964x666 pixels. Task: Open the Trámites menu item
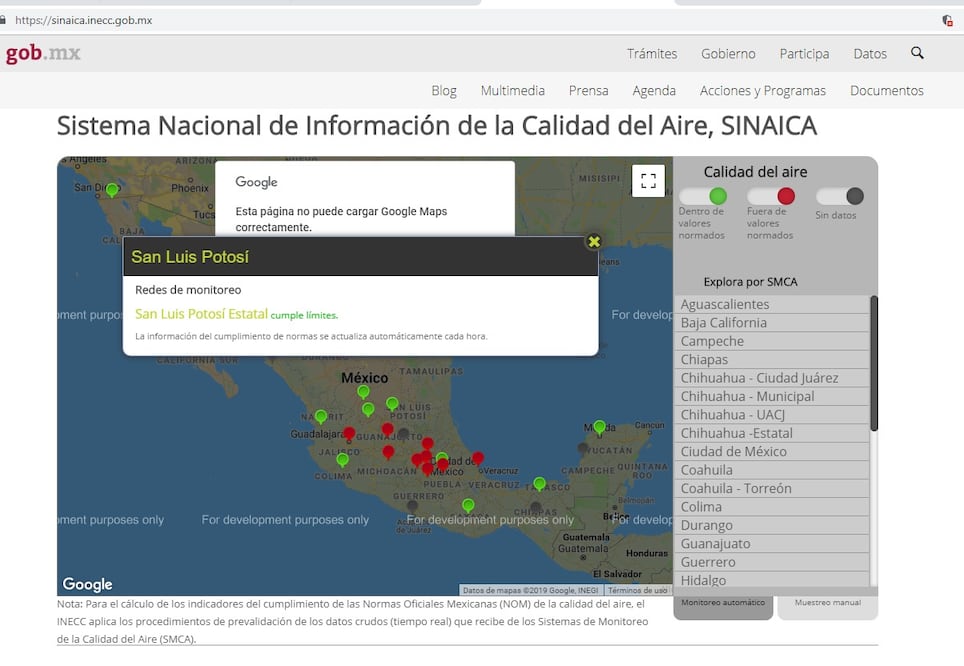click(652, 54)
